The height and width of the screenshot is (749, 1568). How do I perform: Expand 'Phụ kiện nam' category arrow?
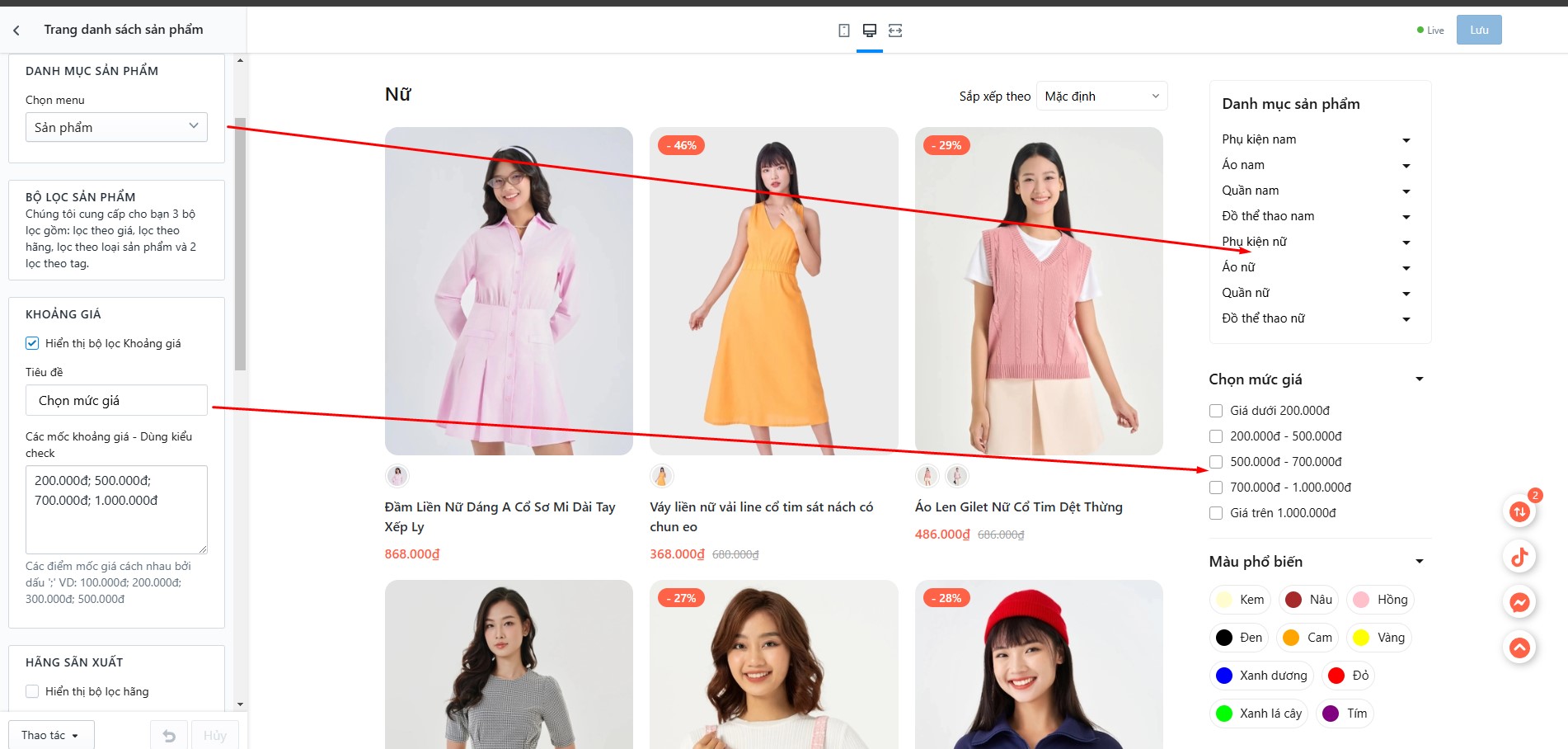coord(1406,140)
